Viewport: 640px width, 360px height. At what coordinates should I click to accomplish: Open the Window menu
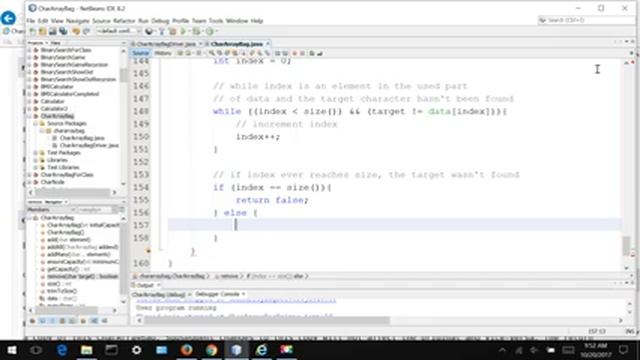point(237,21)
